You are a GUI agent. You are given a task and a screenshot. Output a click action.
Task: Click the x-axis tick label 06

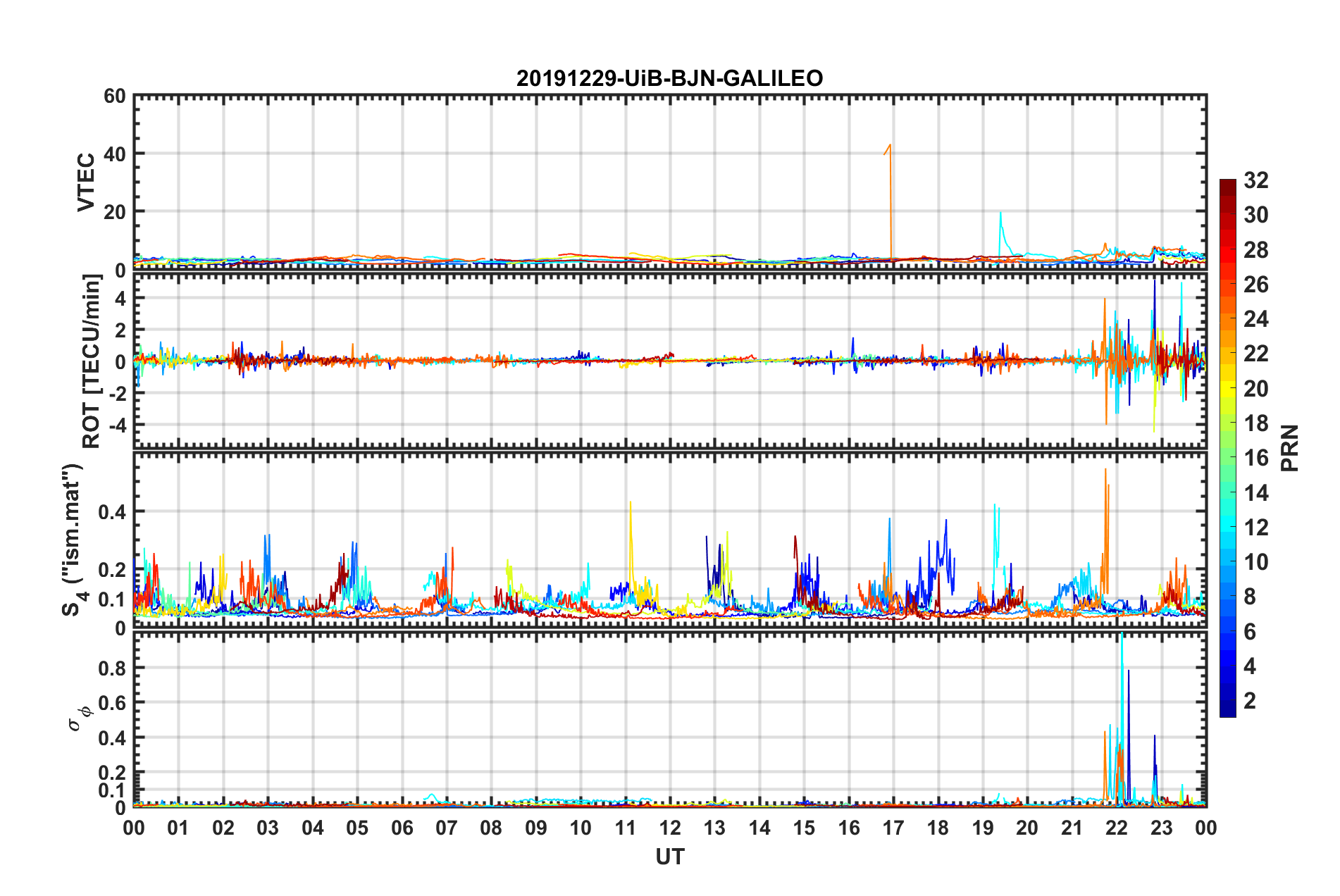click(402, 828)
